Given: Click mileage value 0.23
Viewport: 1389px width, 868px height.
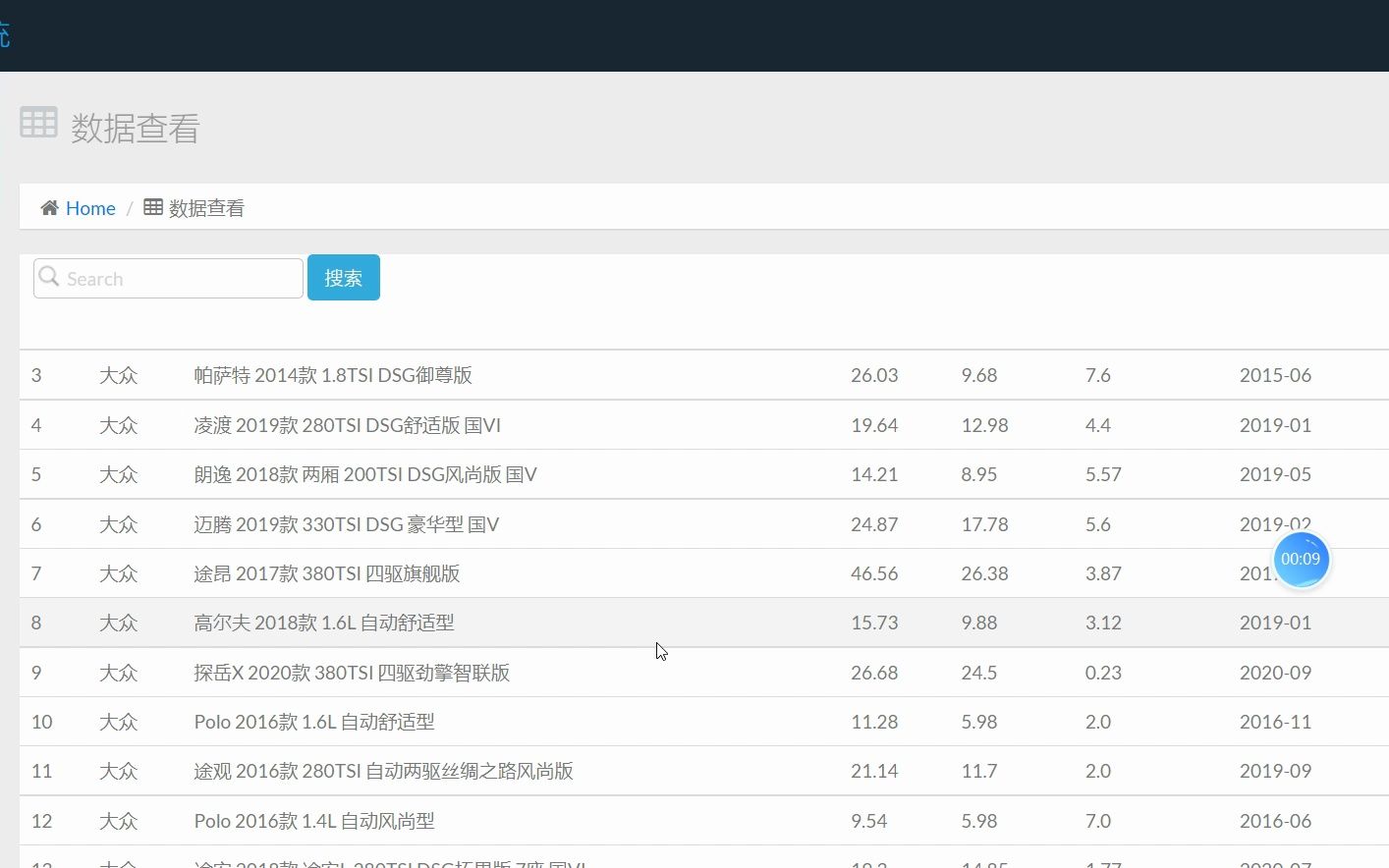Looking at the screenshot, I should (x=1102, y=673).
